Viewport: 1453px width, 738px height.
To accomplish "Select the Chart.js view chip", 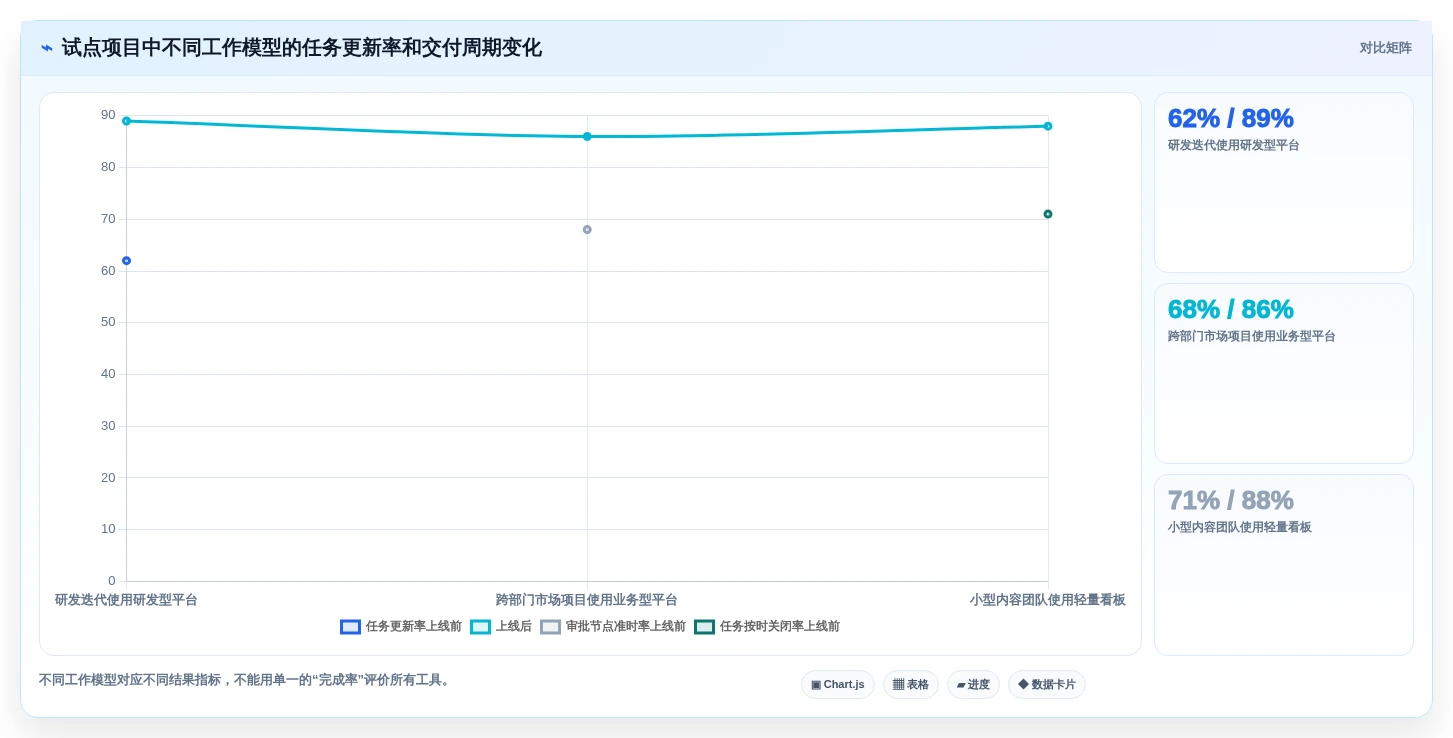I will pos(838,685).
